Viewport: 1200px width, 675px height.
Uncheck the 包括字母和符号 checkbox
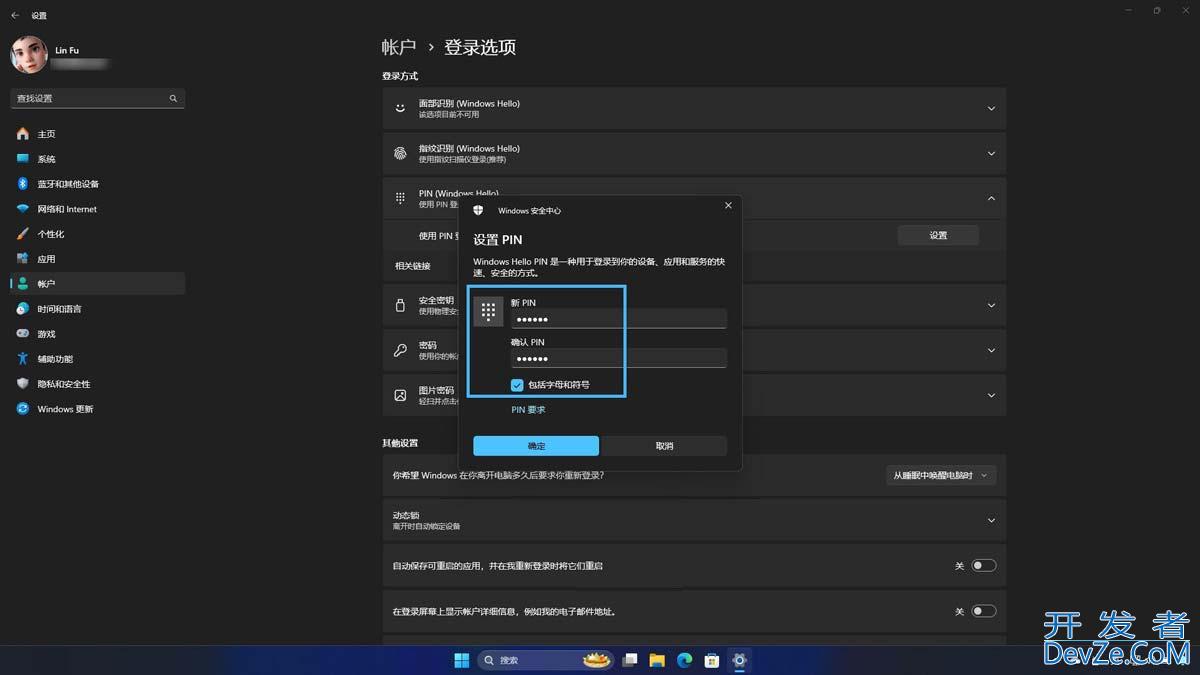517,385
